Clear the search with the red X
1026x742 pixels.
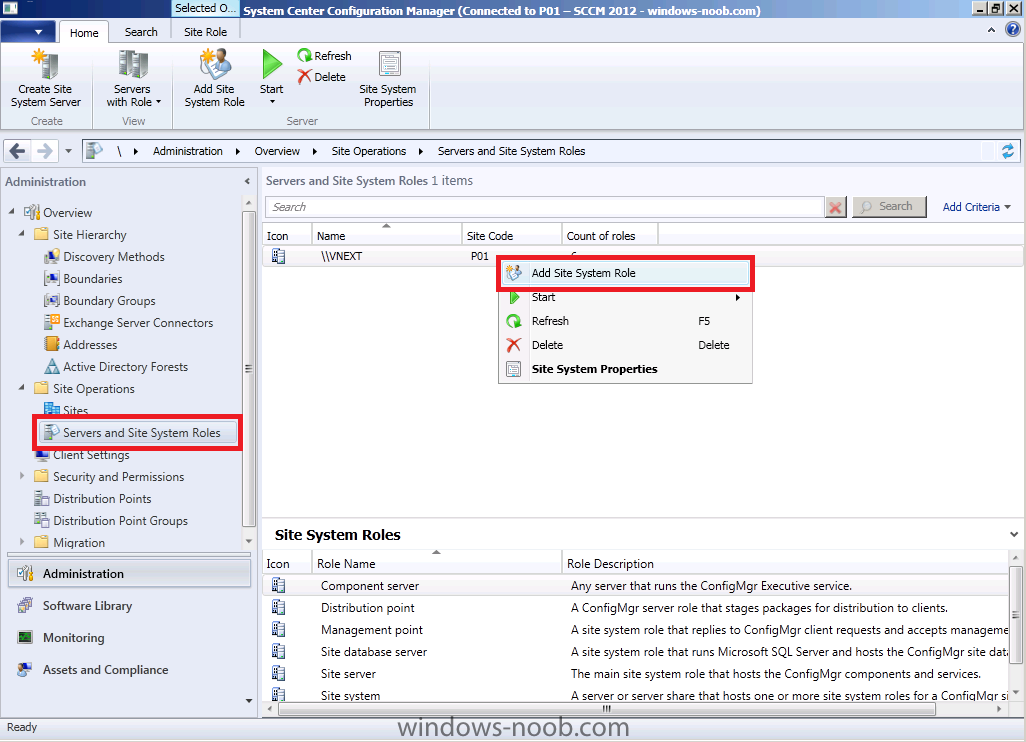coord(836,207)
